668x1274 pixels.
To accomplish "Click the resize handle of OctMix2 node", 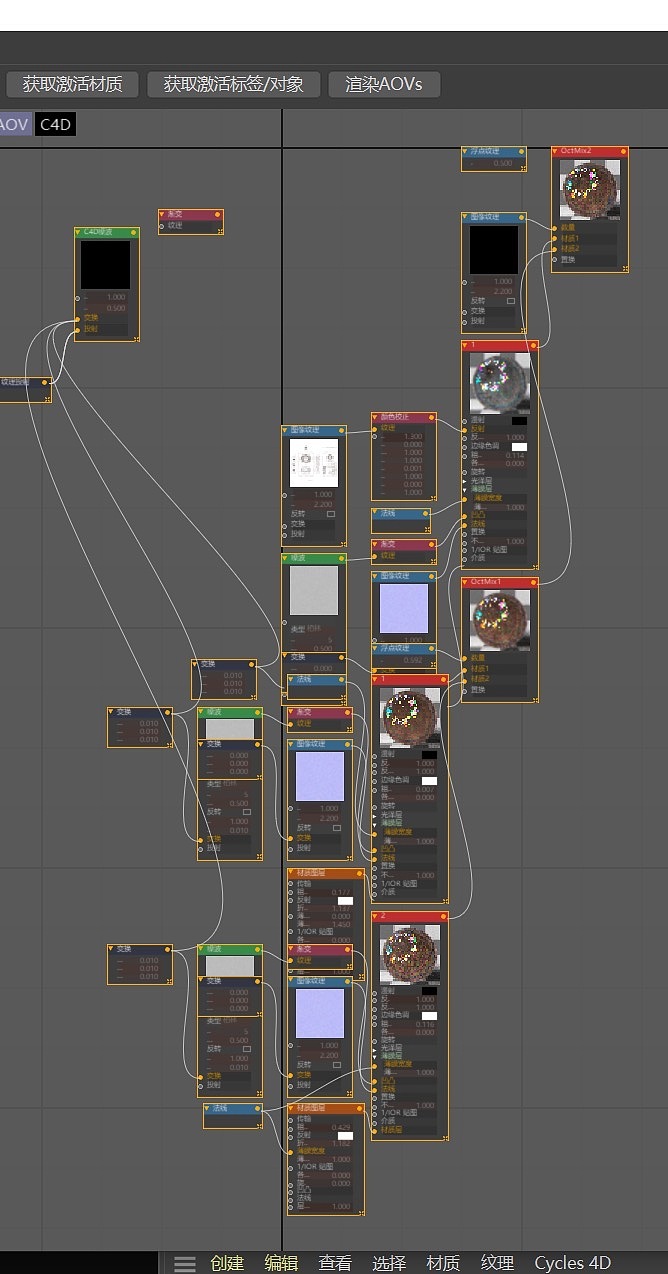I will click(x=625, y=268).
